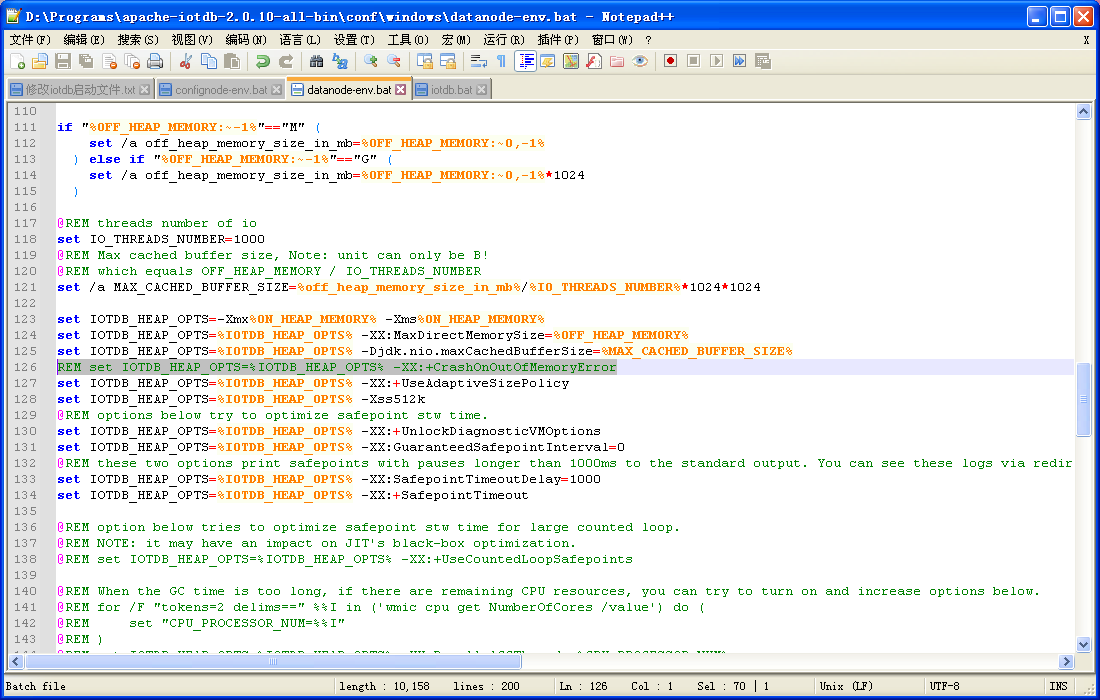Open the Replace dialog icon

pyautogui.click(x=340, y=62)
